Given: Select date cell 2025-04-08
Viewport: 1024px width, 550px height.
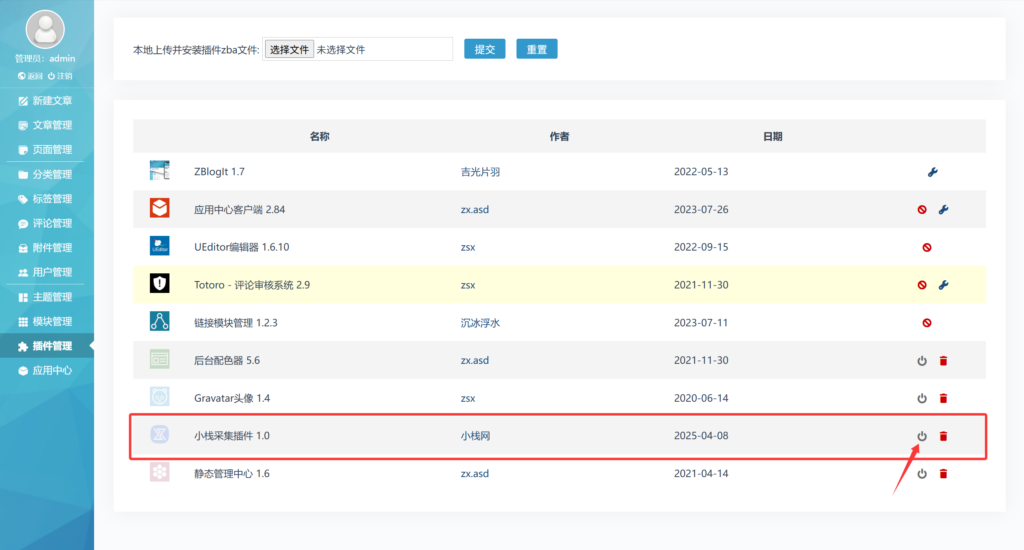Looking at the screenshot, I should click(701, 436).
